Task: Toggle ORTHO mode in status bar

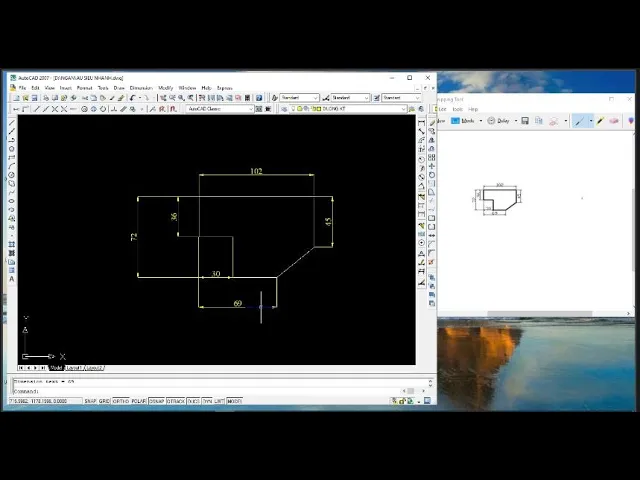Action: tap(120, 401)
